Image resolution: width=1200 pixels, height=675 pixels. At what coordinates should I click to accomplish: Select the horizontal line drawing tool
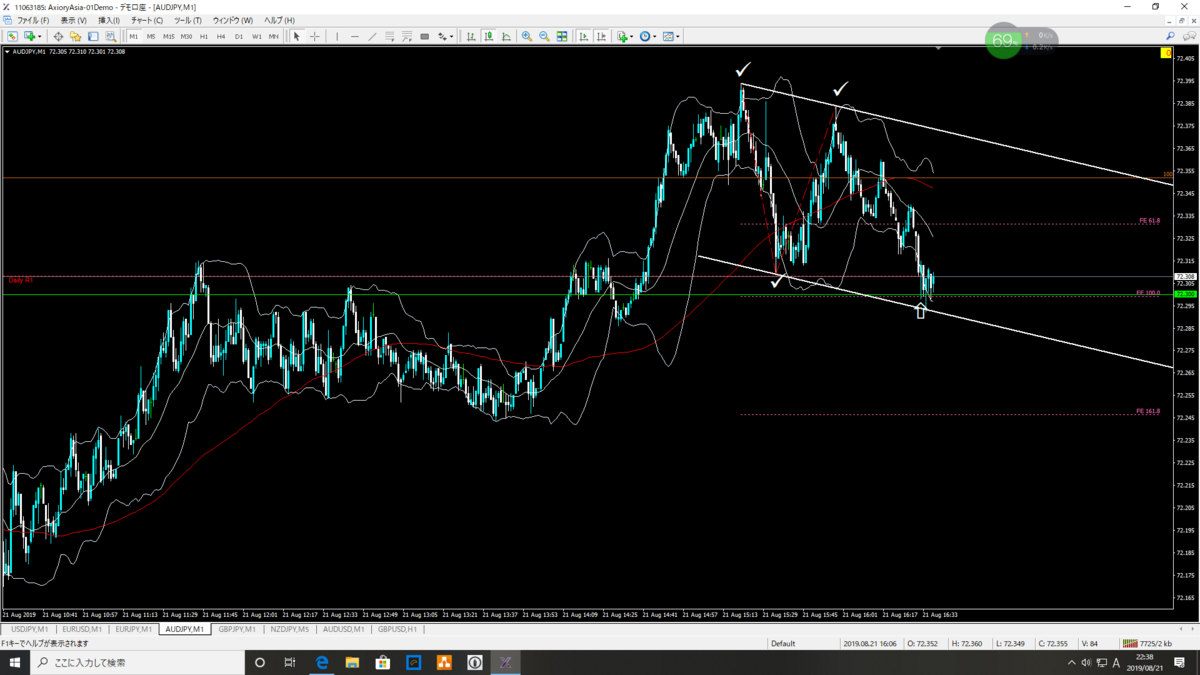coord(355,37)
